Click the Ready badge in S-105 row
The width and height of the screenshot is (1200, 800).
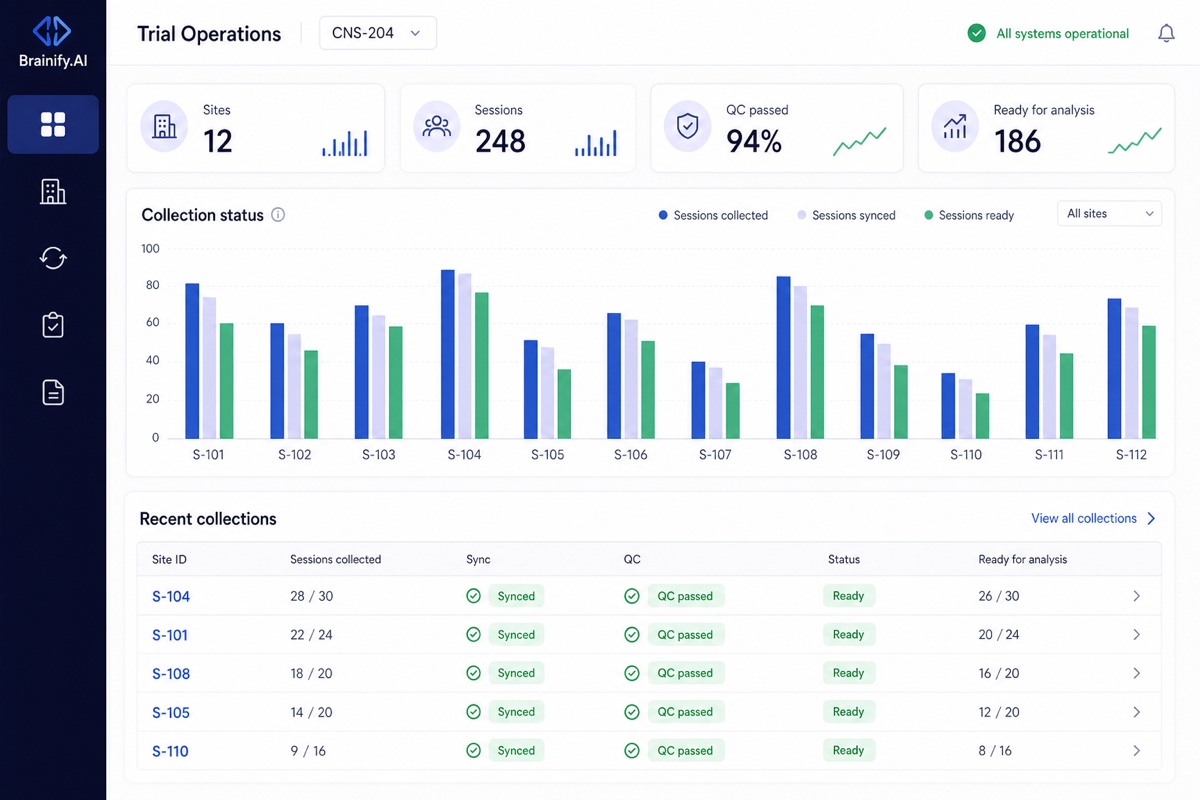(848, 712)
